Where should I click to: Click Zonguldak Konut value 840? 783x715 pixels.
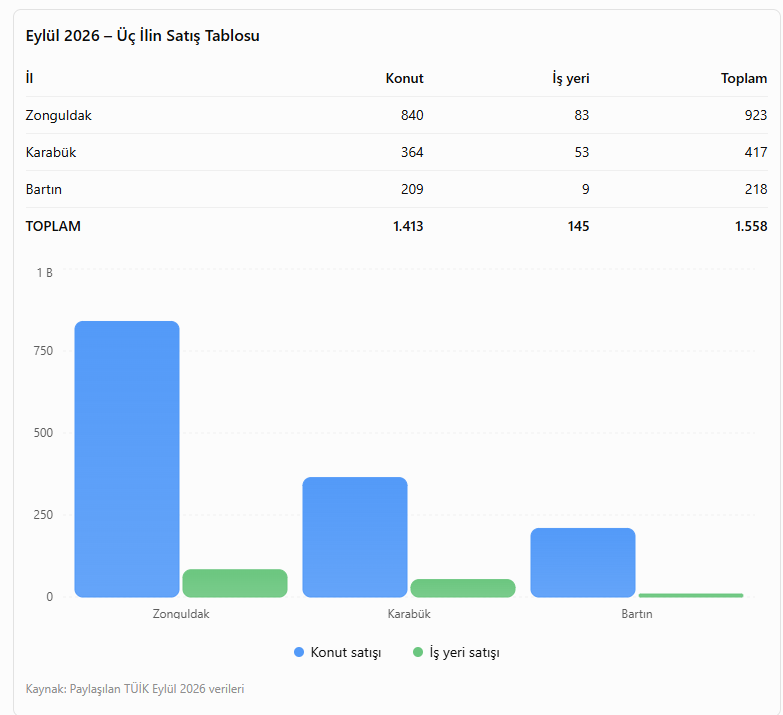pyautogui.click(x=412, y=115)
